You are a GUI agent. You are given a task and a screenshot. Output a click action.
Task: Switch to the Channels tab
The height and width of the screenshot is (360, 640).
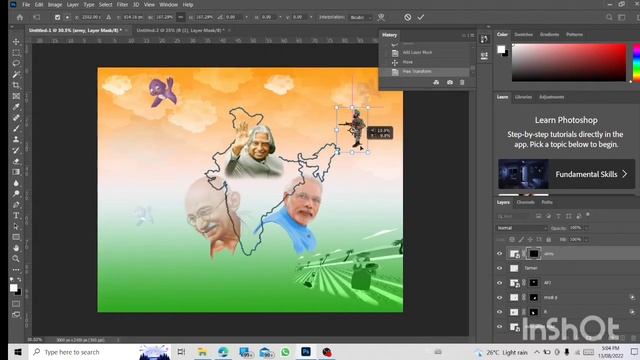[525, 202]
